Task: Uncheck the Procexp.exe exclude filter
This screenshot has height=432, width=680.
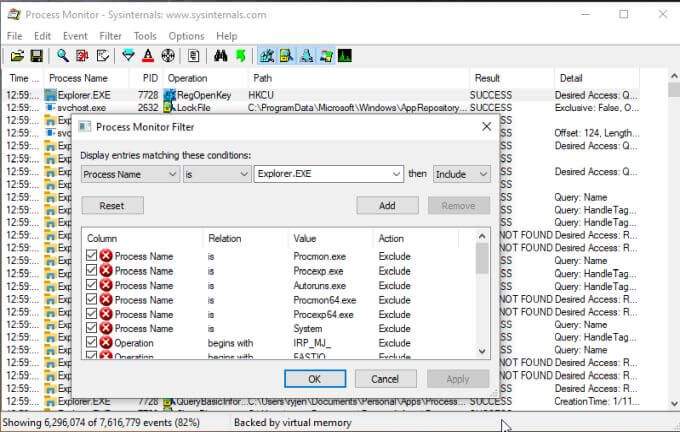Action: pyautogui.click(x=91, y=270)
